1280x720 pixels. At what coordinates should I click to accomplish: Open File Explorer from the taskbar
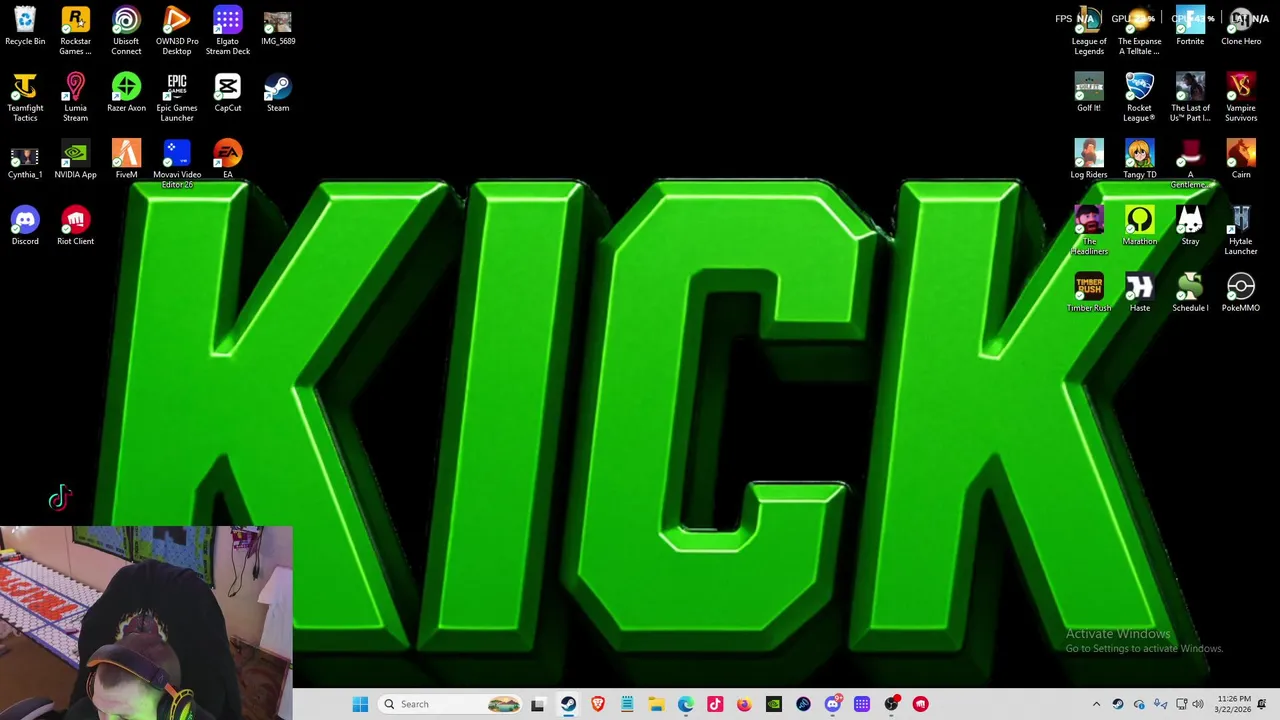pos(656,704)
